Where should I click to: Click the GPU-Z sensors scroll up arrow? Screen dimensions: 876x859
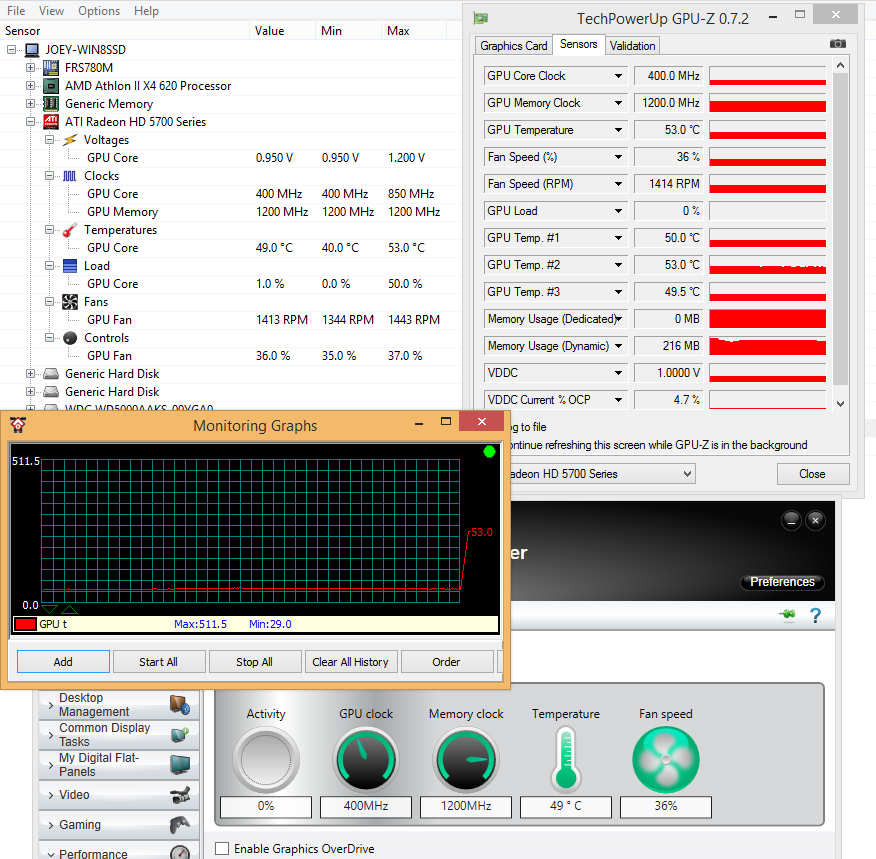coord(840,65)
